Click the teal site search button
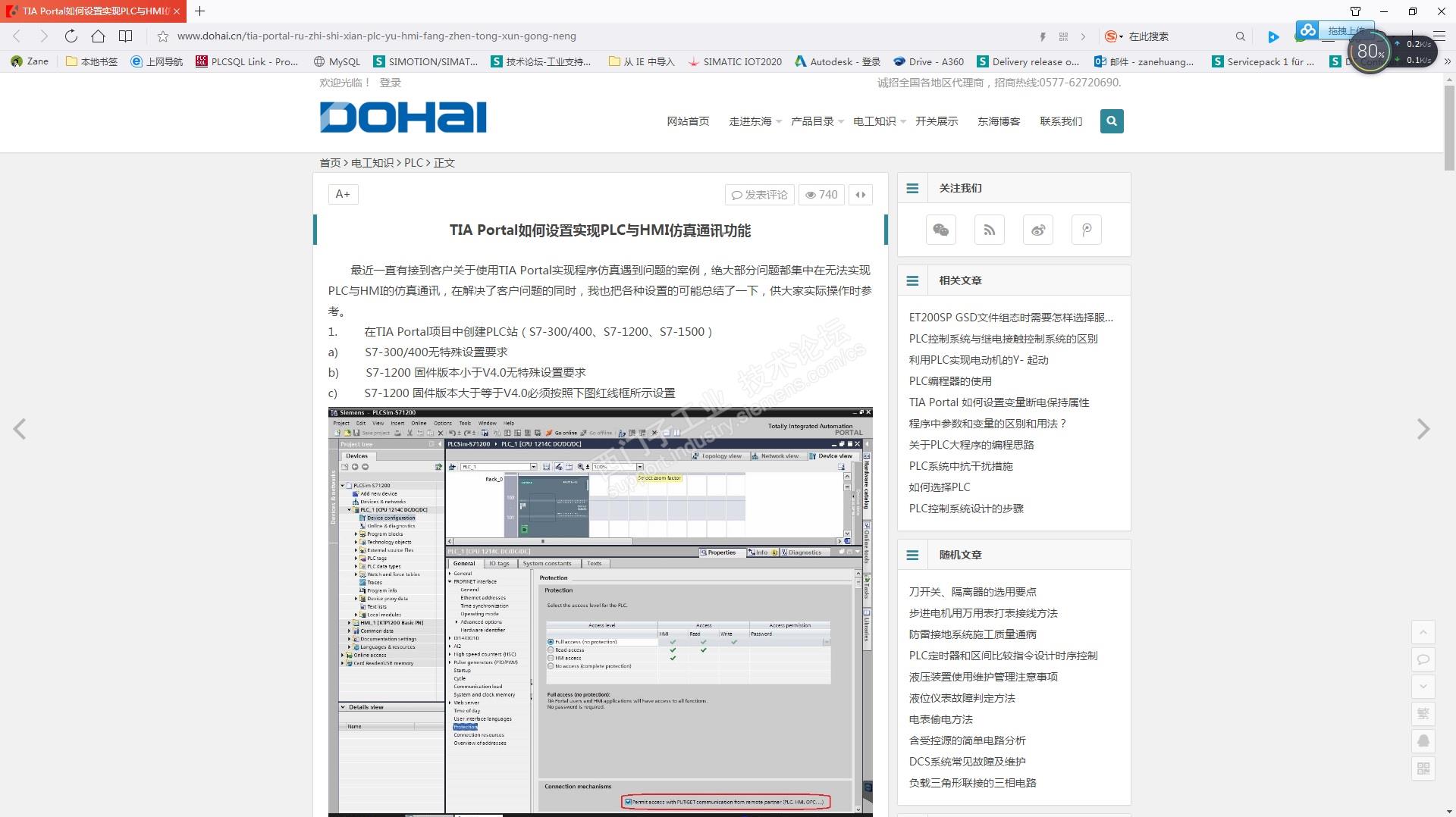 tap(1112, 121)
